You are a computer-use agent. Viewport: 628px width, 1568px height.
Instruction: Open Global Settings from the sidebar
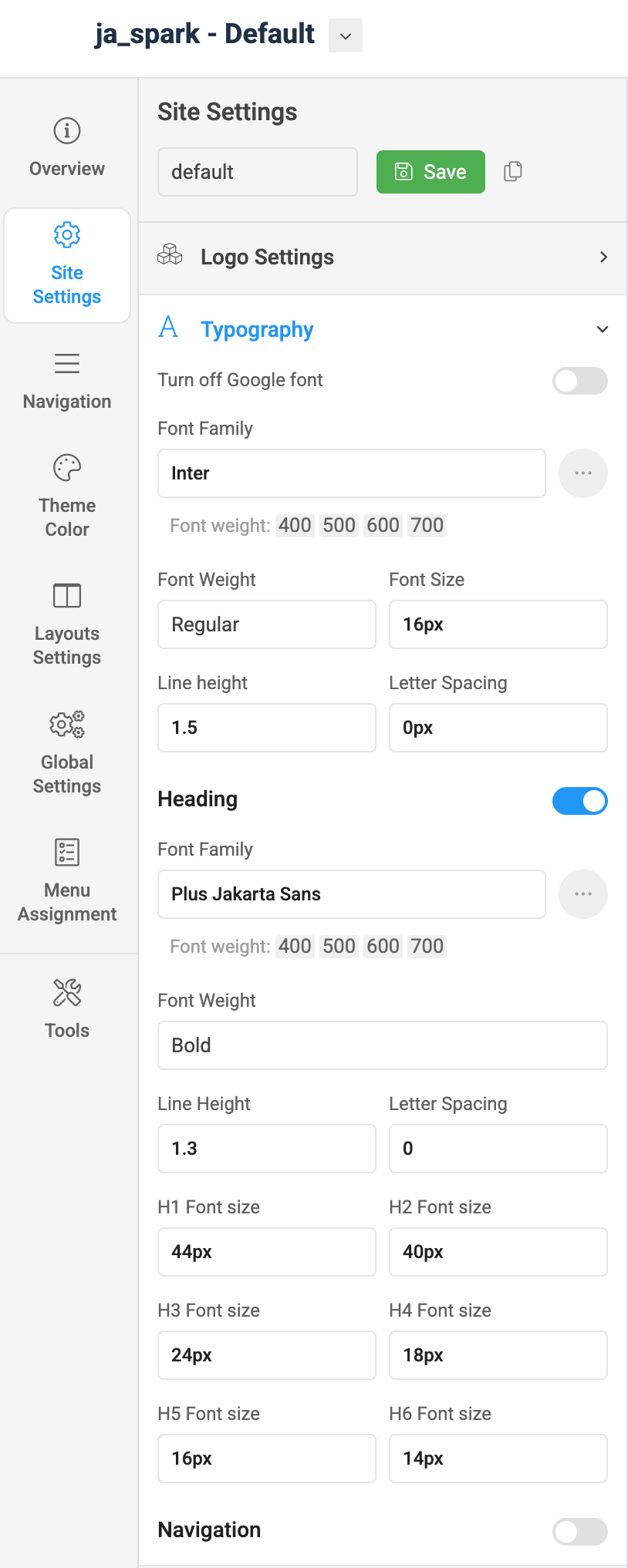66,725
